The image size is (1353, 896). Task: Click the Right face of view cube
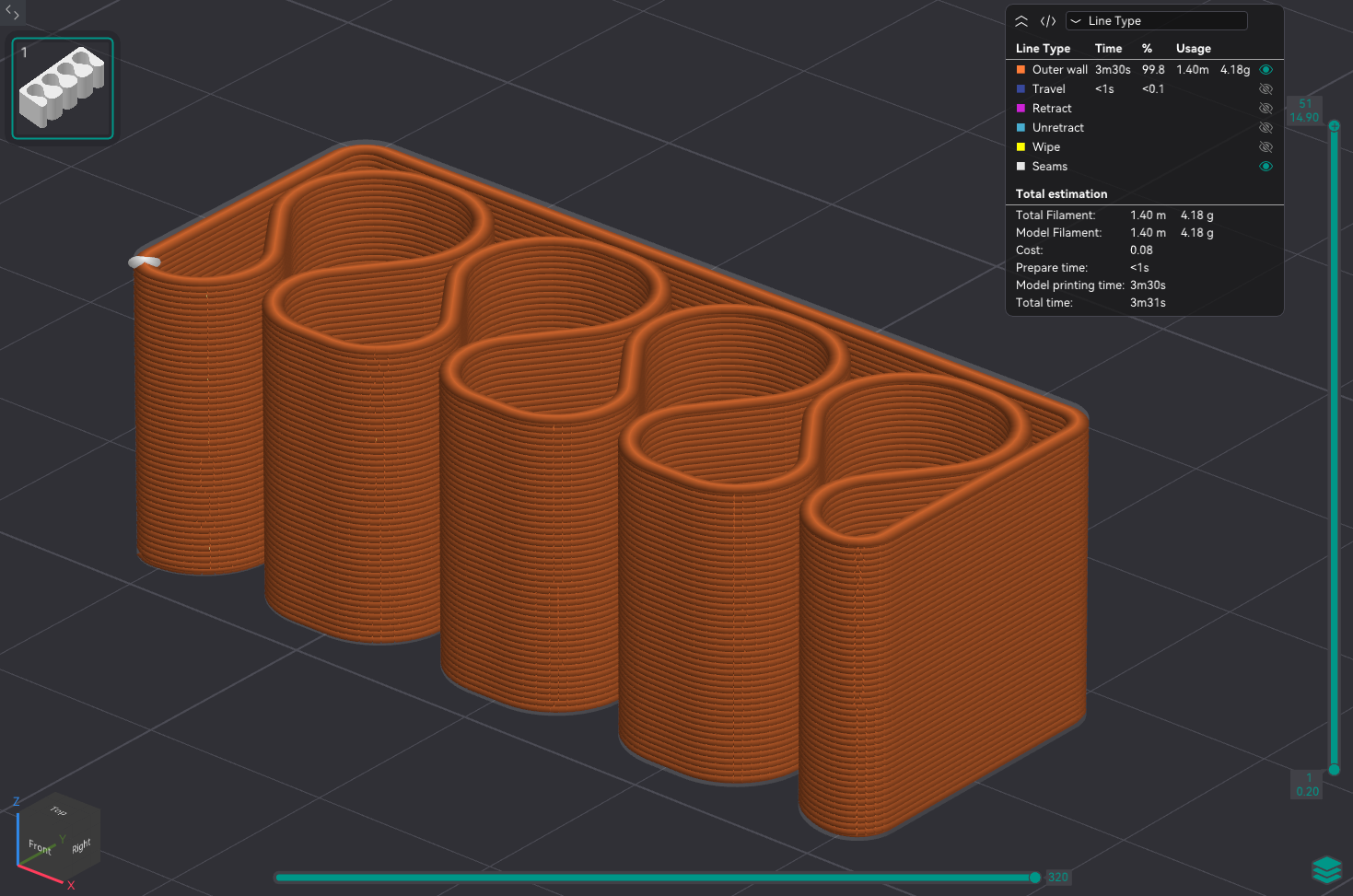pos(81,845)
